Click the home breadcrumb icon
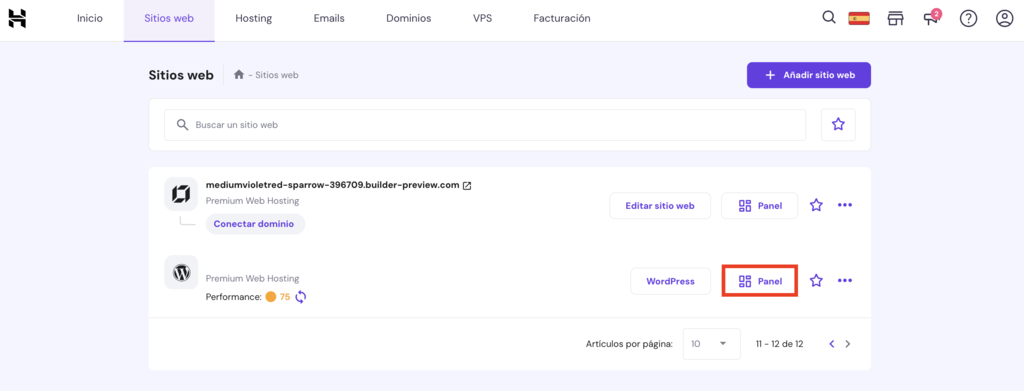 click(239, 75)
